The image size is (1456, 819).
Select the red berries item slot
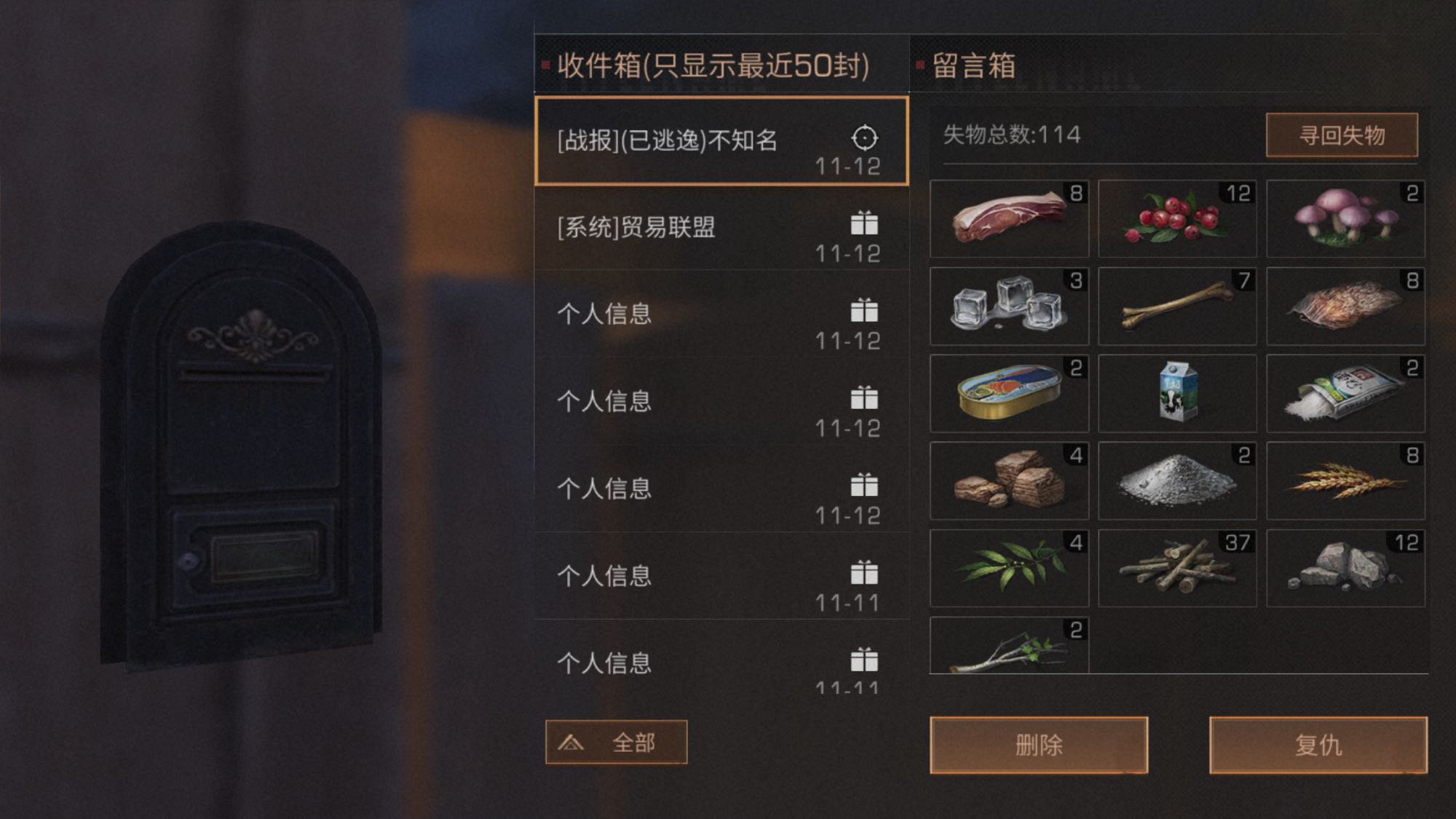(x=1177, y=218)
